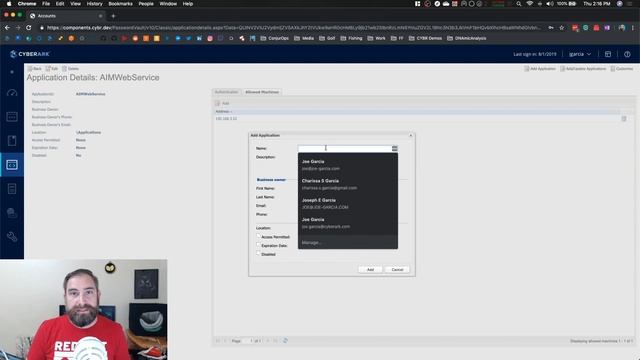The width and height of the screenshot is (640, 360).
Task: Choose Joe Garcia joe-garcia.com autofill suggestion
Action: (x=348, y=165)
